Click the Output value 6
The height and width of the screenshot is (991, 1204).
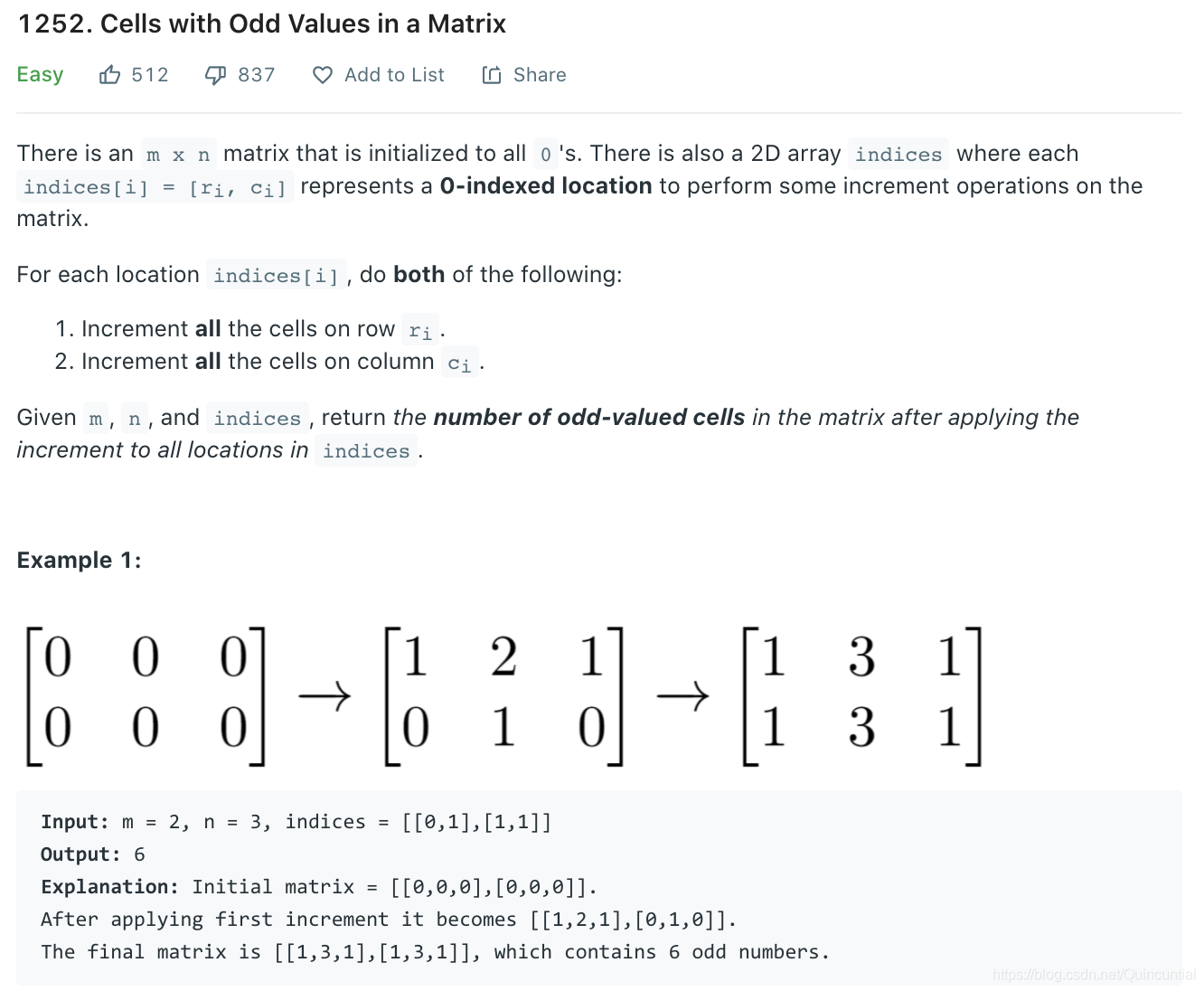(137, 854)
